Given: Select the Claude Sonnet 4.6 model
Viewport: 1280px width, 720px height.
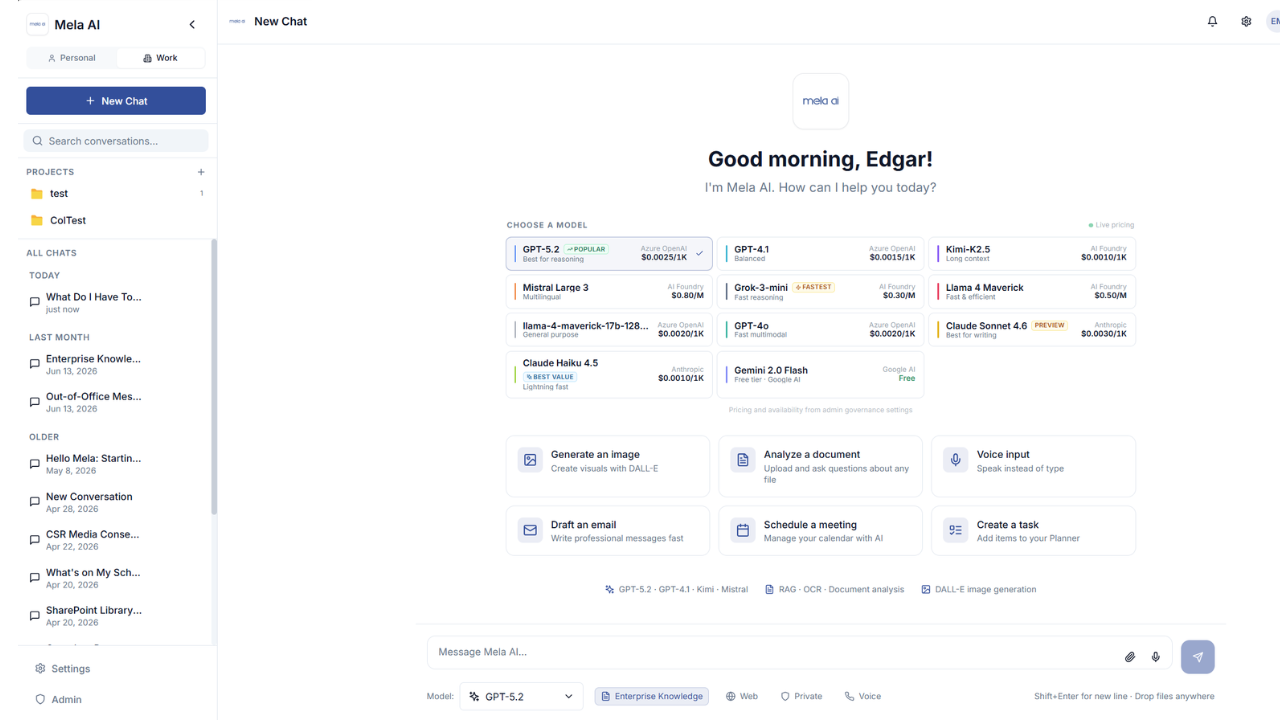Looking at the screenshot, I should 1033,330.
